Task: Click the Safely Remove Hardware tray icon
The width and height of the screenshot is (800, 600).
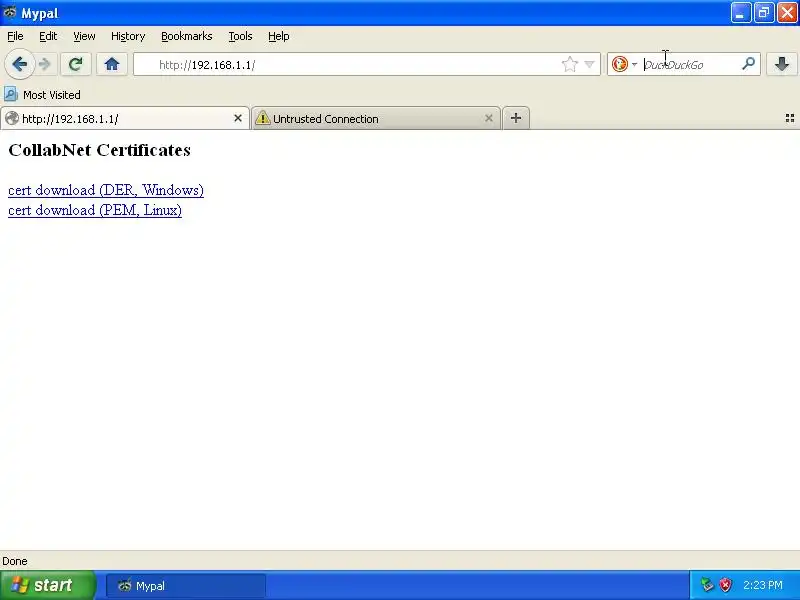Action: tap(707, 585)
